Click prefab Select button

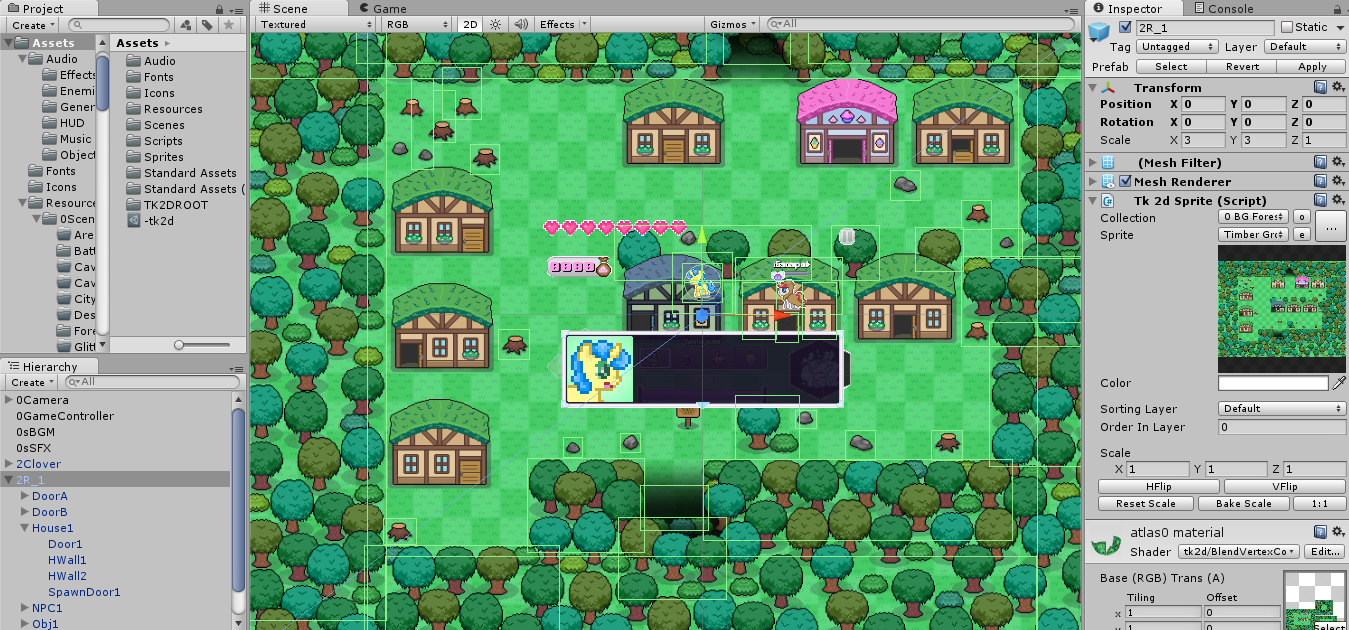tap(1171, 66)
